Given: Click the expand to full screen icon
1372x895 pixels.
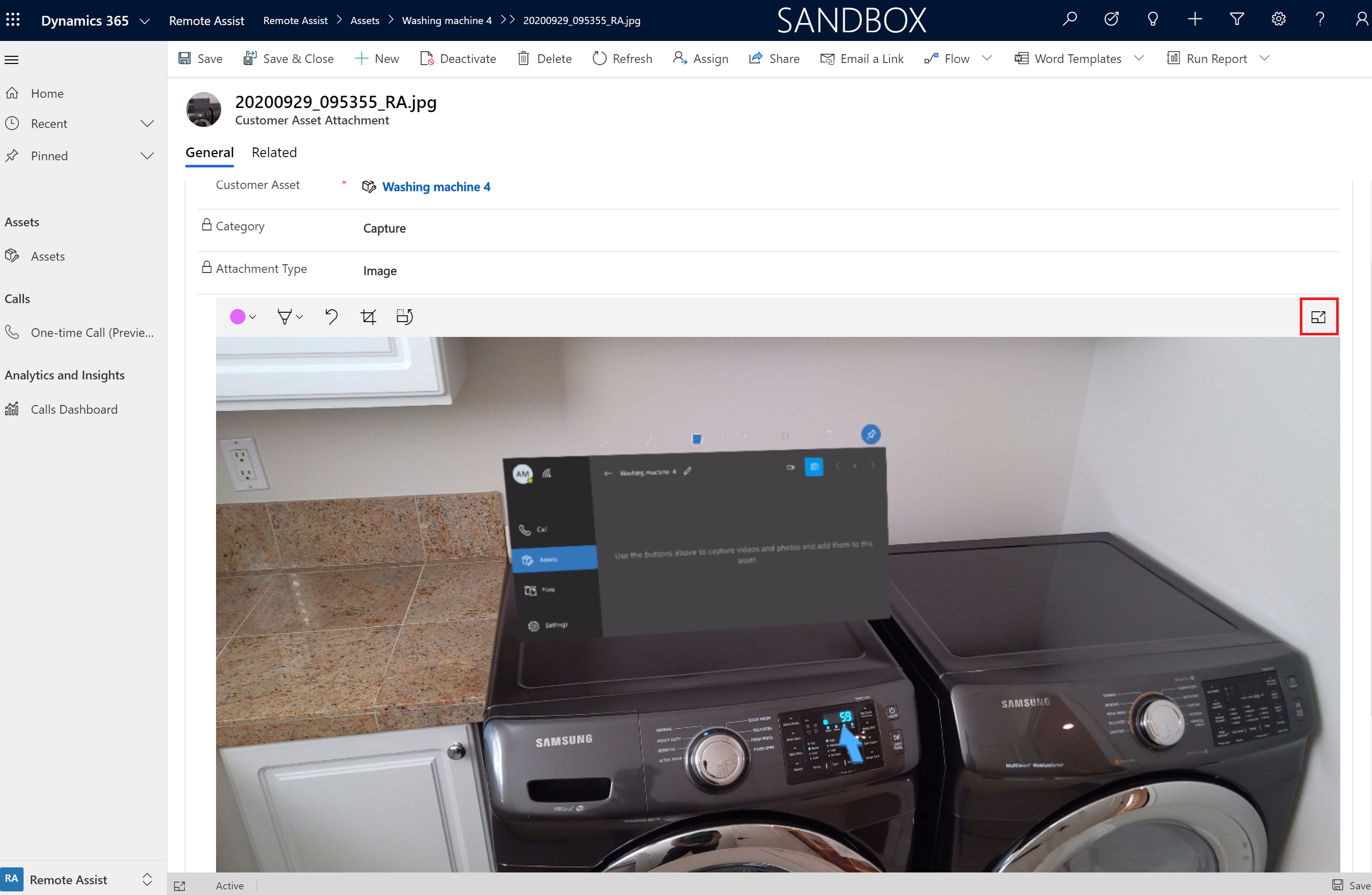Looking at the screenshot, I should tap(1319, 317).
